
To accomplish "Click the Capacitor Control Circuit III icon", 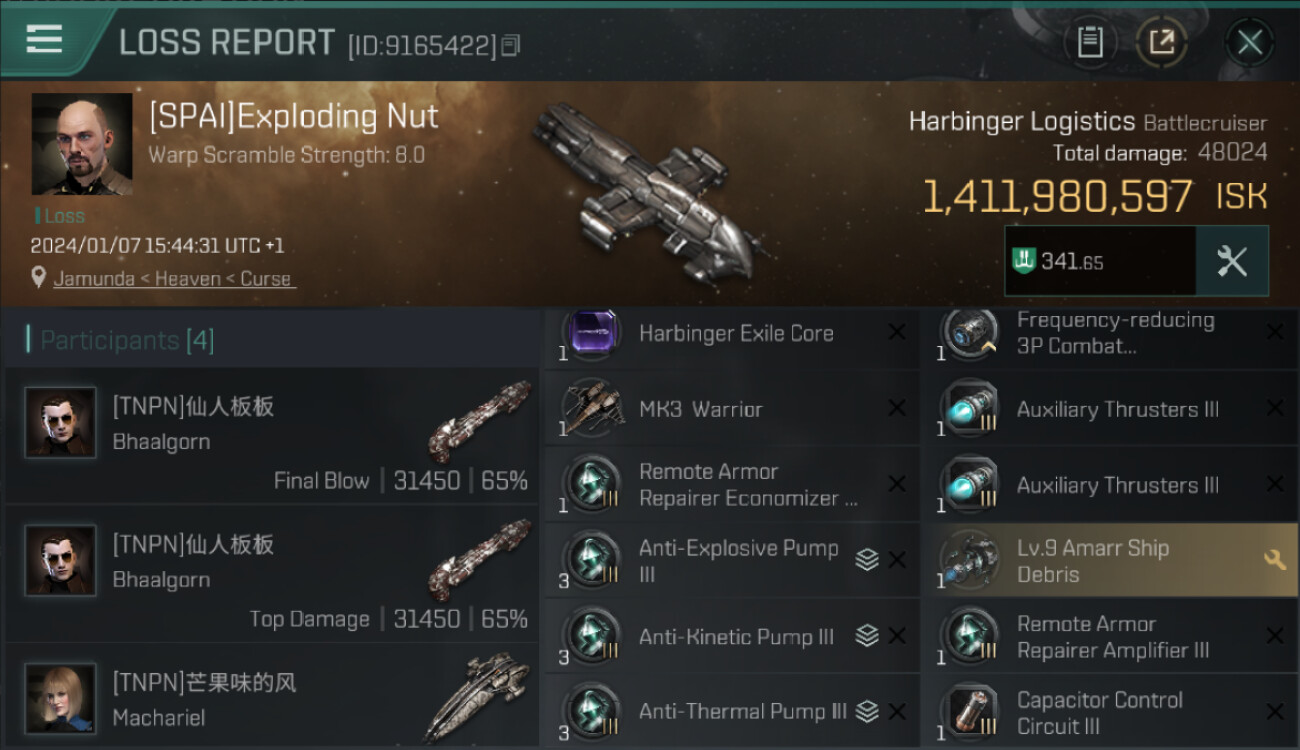I will click(968, 712).
